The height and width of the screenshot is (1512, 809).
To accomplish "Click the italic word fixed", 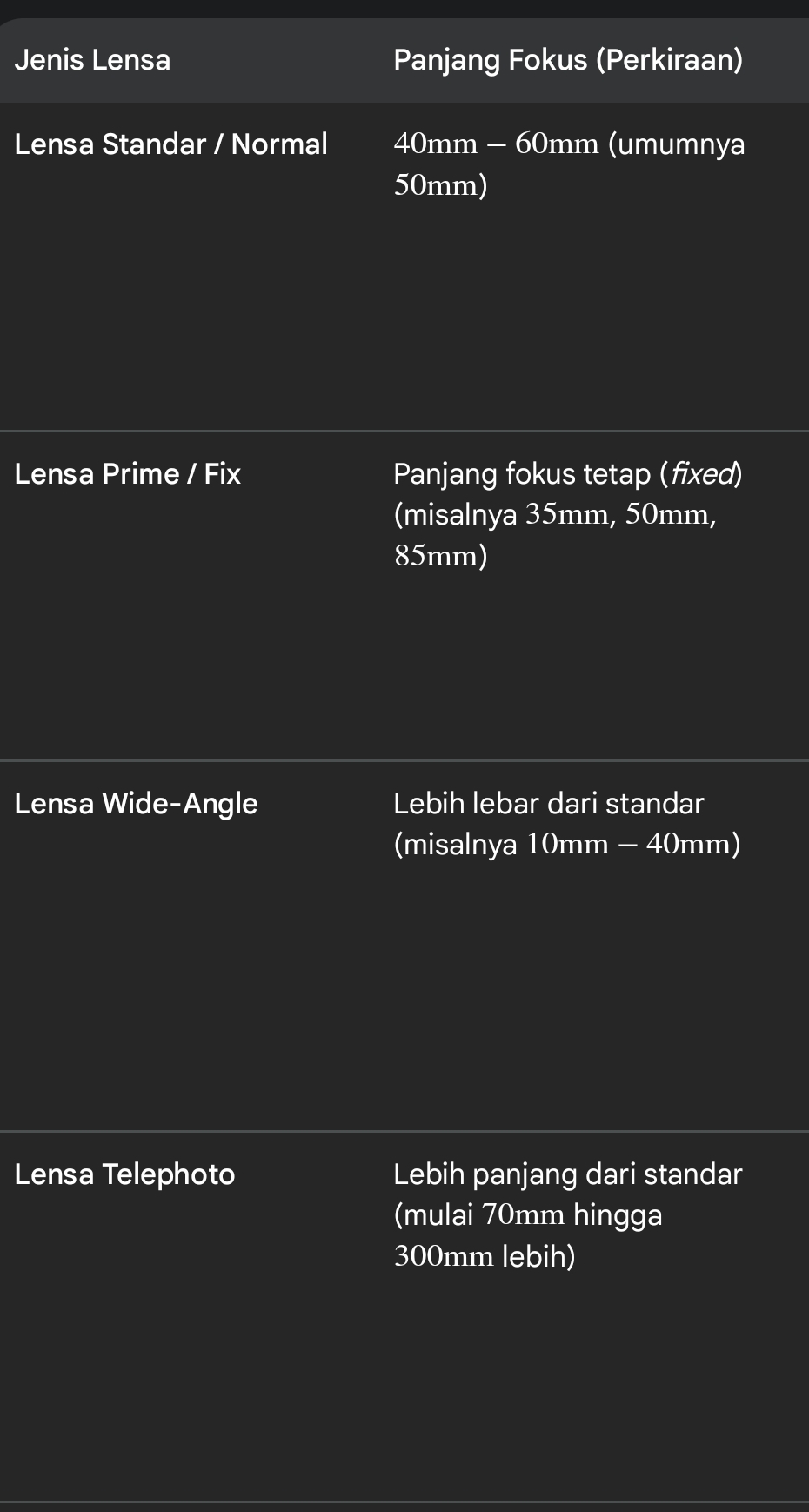I will pyautogui.click(x=703, y=474).
